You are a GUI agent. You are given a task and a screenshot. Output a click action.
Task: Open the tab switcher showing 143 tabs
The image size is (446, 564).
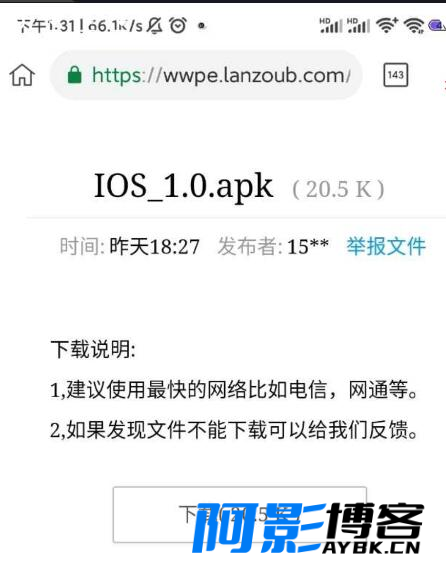coord(396,75)
